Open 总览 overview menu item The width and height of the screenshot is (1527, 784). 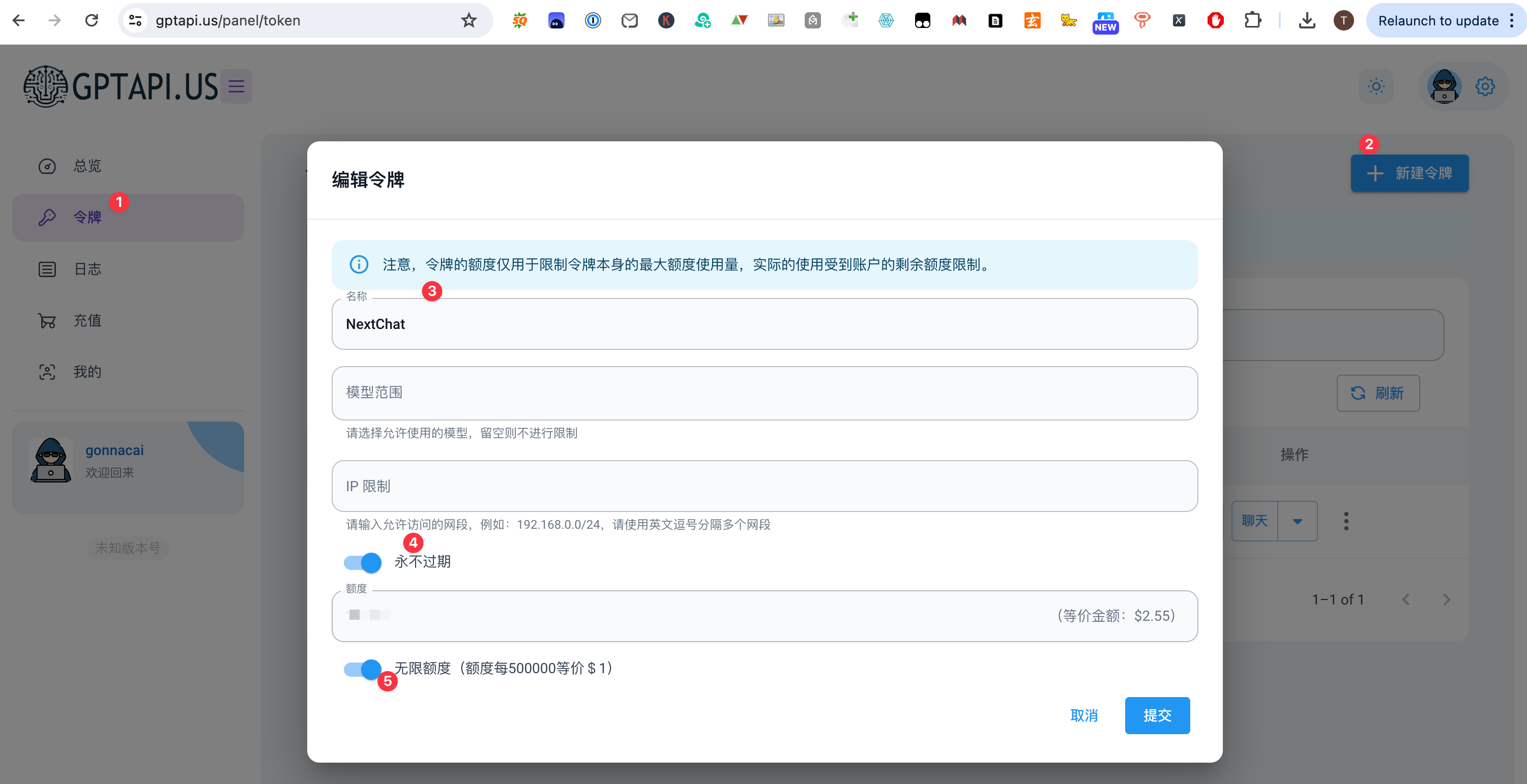128,166
